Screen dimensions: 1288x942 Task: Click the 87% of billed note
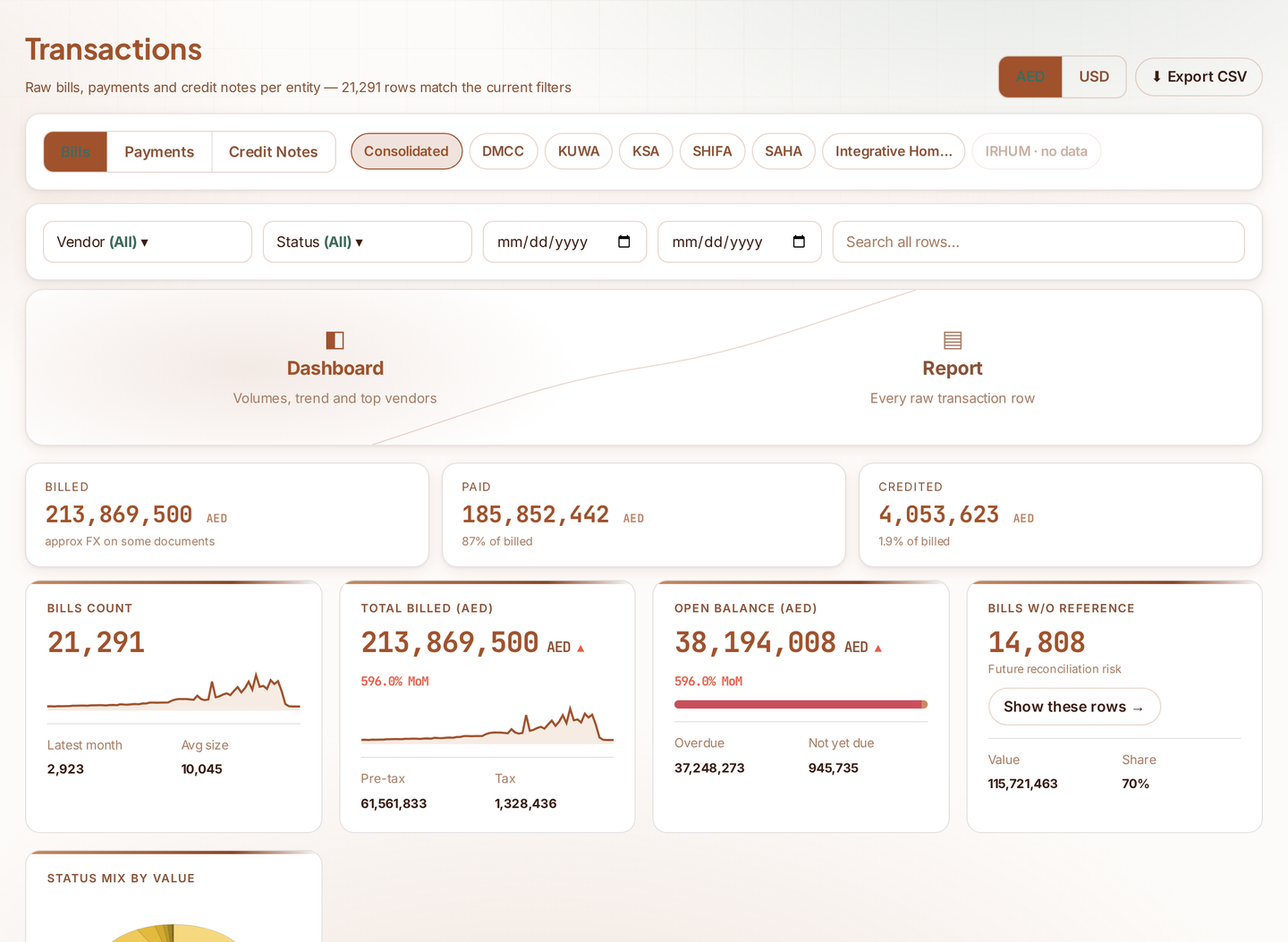tap(497, 541)
